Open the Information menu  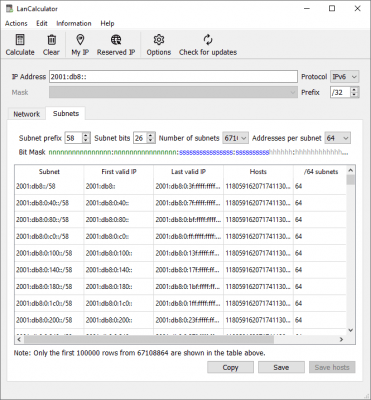(74, 23)
